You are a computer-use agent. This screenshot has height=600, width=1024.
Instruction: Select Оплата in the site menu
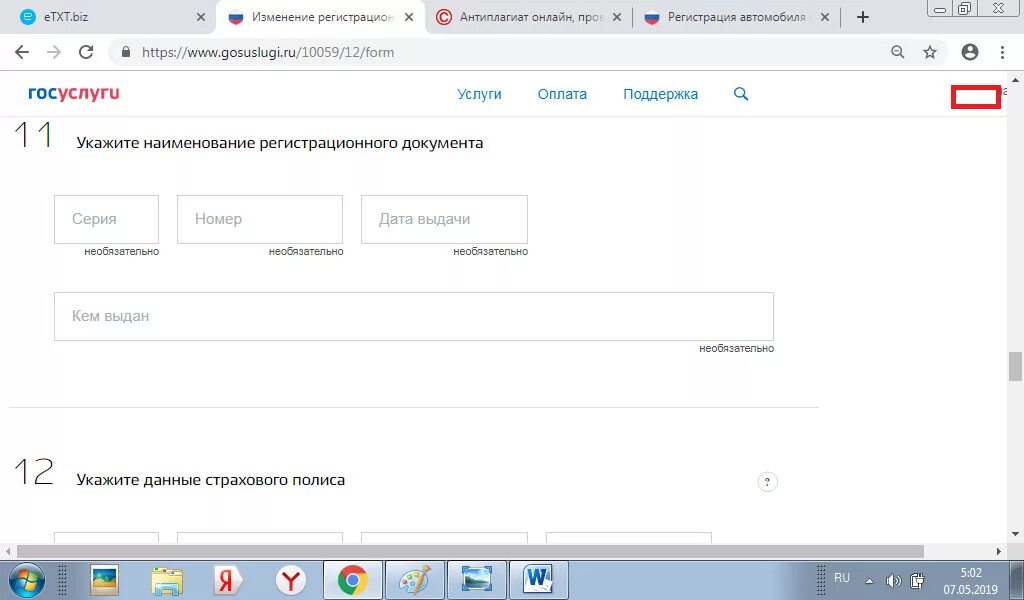tap(562, 93)
